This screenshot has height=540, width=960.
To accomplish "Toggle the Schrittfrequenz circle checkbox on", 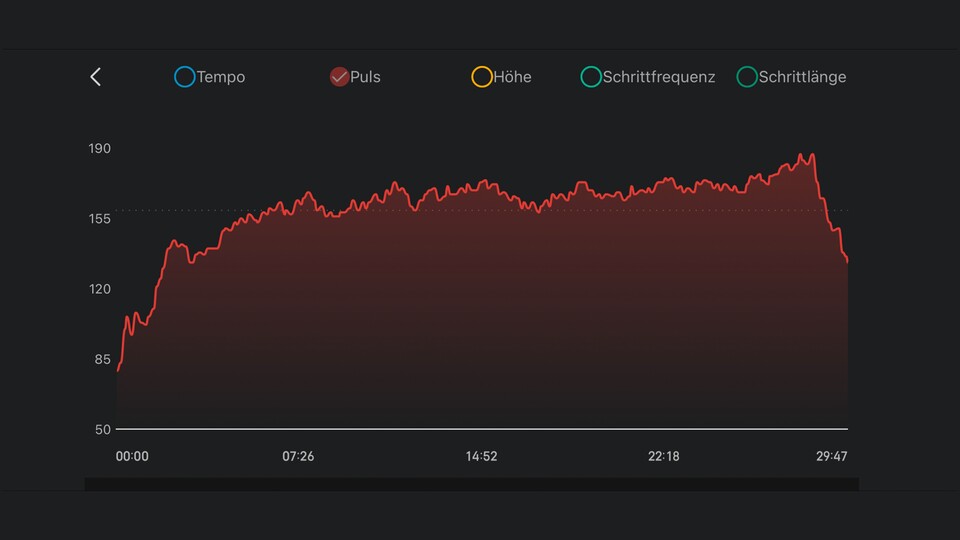I will point(591,77).
